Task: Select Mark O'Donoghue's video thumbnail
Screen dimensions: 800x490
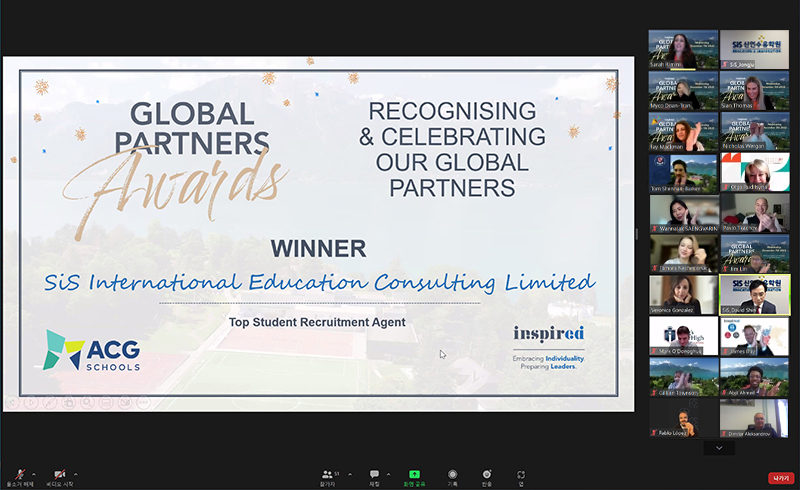Action: coord(683,336)
